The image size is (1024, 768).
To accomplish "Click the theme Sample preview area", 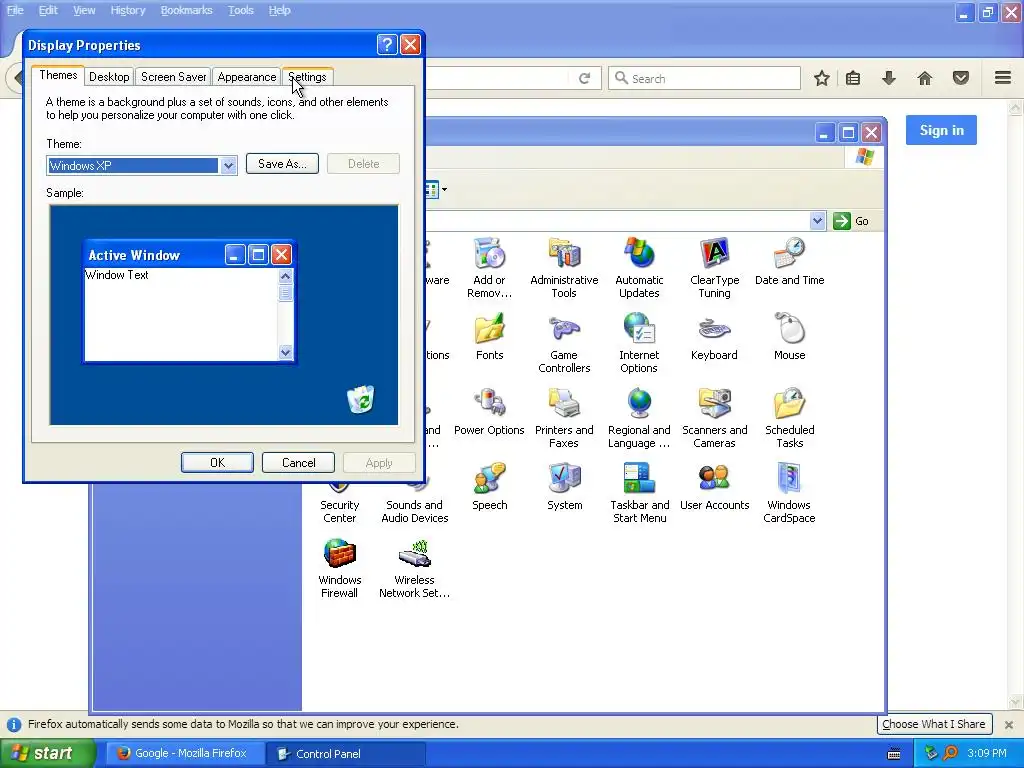I will click(224, 315).
